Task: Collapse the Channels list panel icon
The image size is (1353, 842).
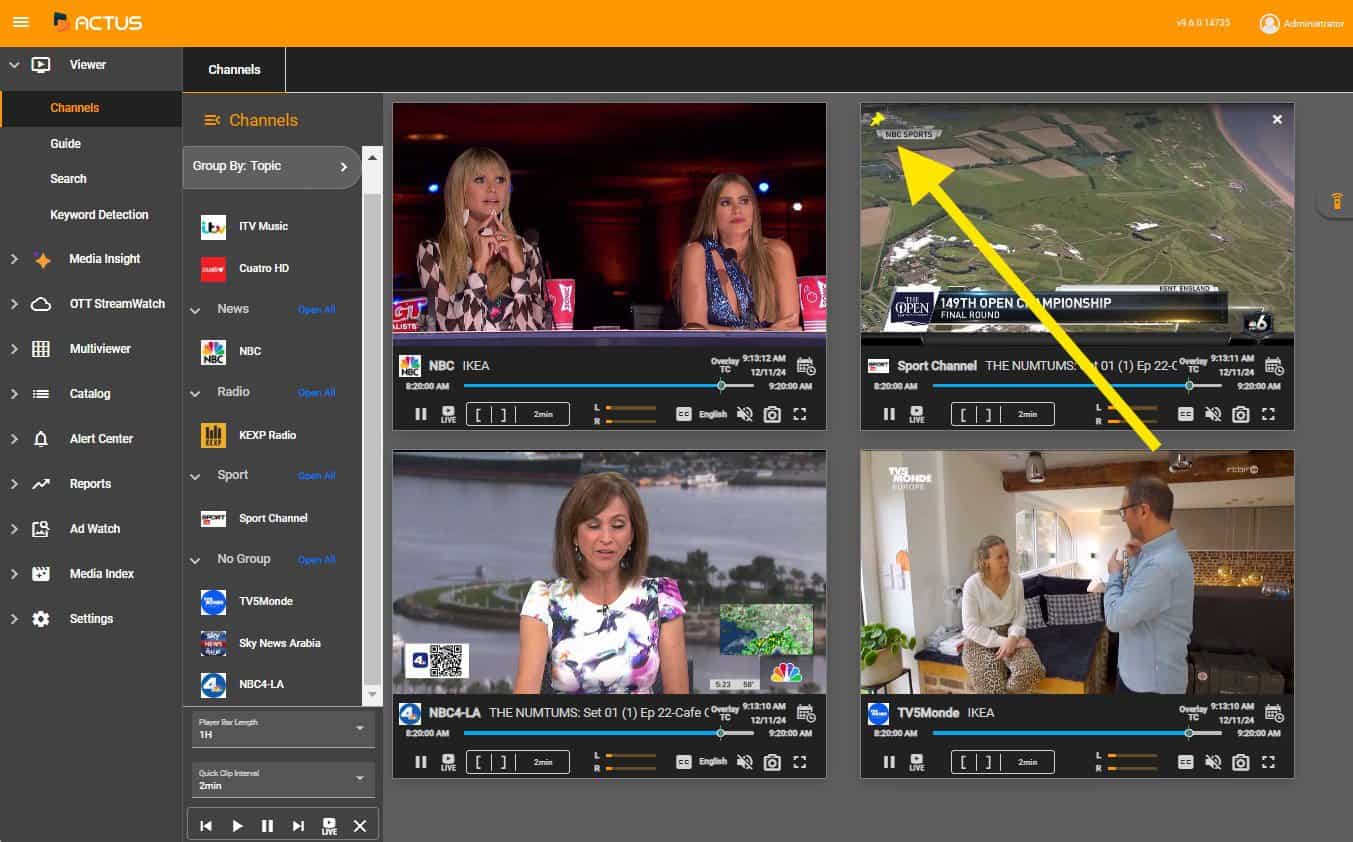Action: click(x=212, y=120)
